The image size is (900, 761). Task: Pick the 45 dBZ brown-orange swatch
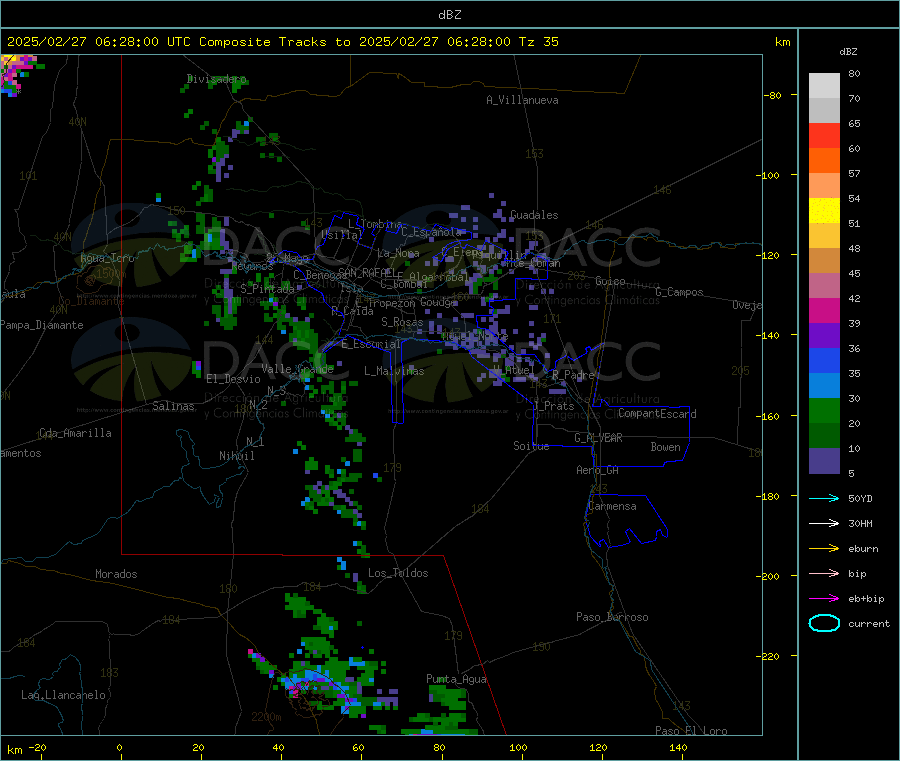pos(824,261)
